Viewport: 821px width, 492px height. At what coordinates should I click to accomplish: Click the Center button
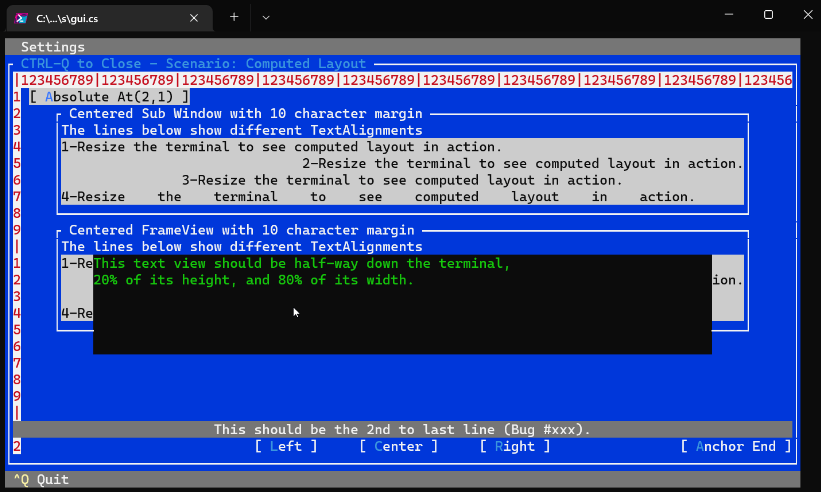click(398, 447)
